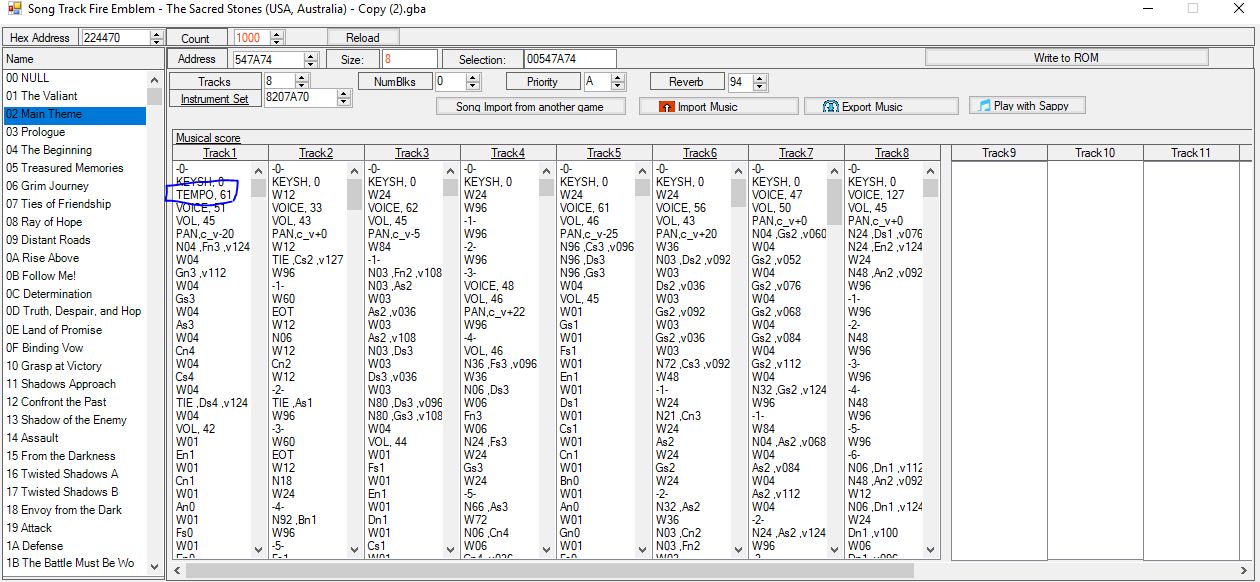This screenshot has width=1260, height=582.
Task: Select song 0F Binding Vow
Action: click(x=45, y=348)
